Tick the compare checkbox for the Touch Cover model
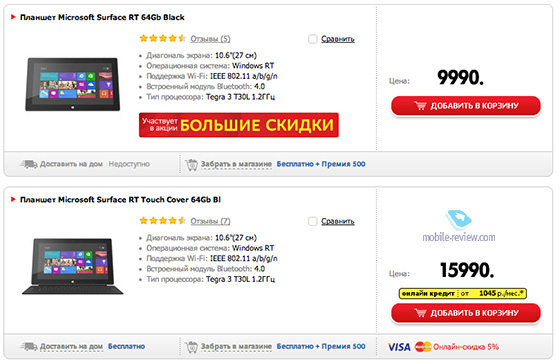The image size is (560, 364). coord(312,221)
